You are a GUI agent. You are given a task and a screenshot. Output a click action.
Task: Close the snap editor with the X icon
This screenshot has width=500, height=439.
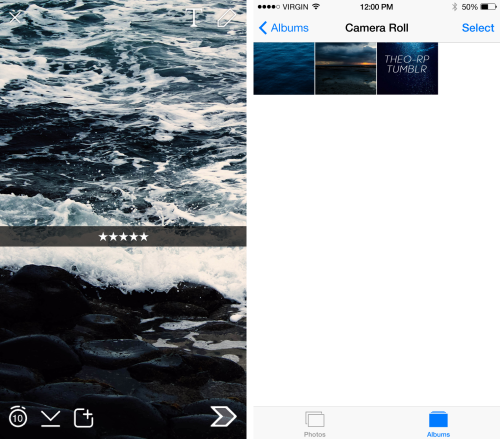15,17
